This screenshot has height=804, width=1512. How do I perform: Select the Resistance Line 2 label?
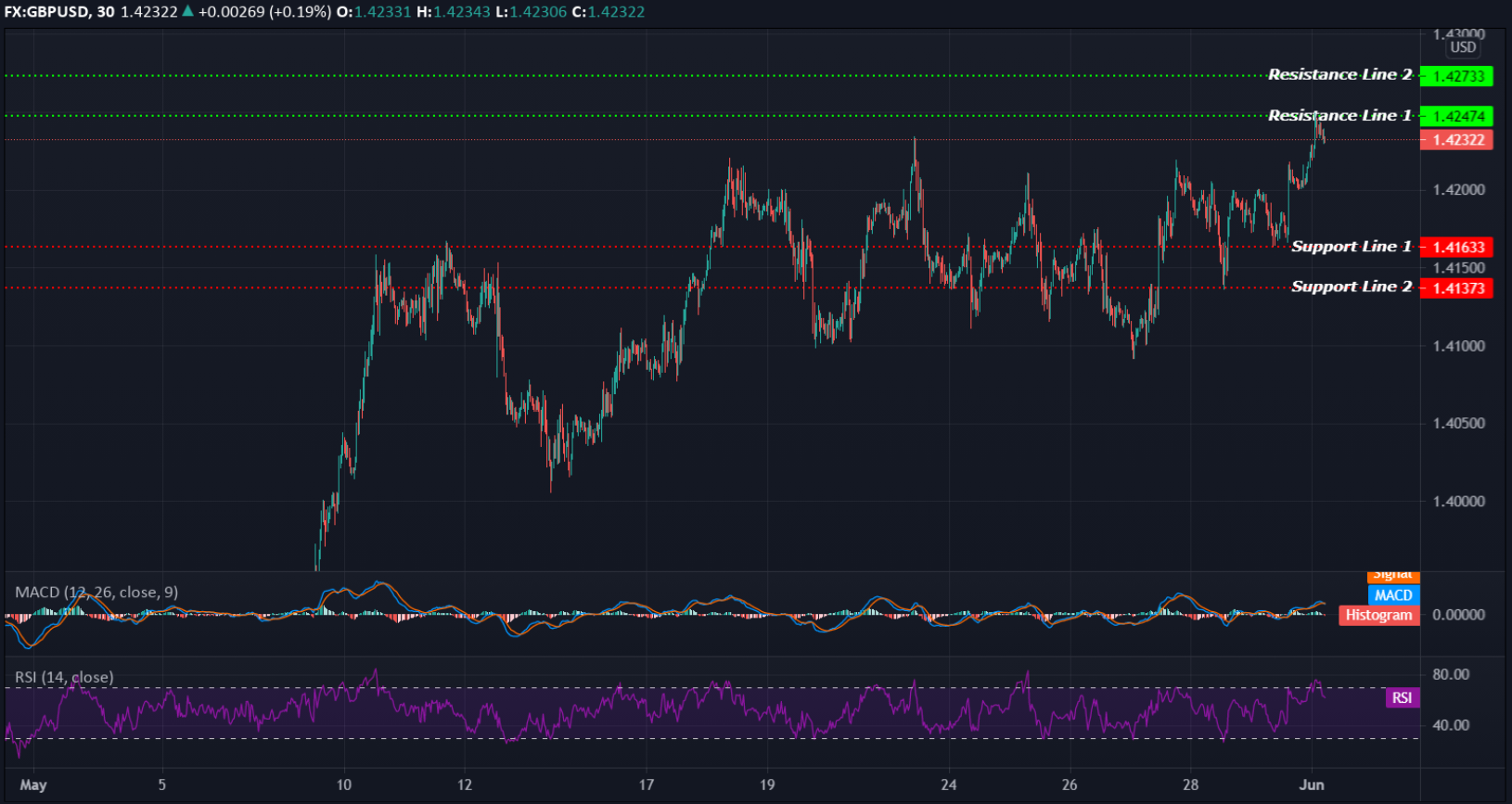pos(1340,74)
